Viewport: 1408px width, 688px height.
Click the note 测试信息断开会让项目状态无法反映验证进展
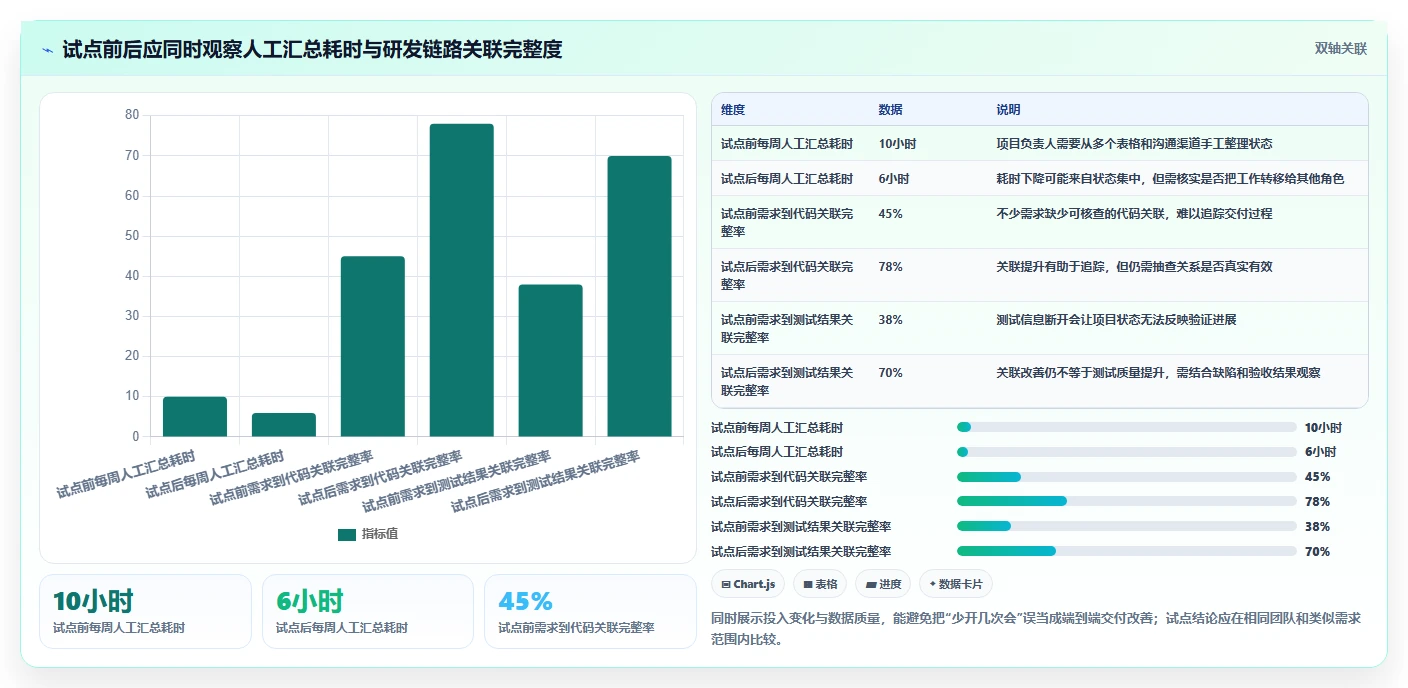pos(1116,320)
